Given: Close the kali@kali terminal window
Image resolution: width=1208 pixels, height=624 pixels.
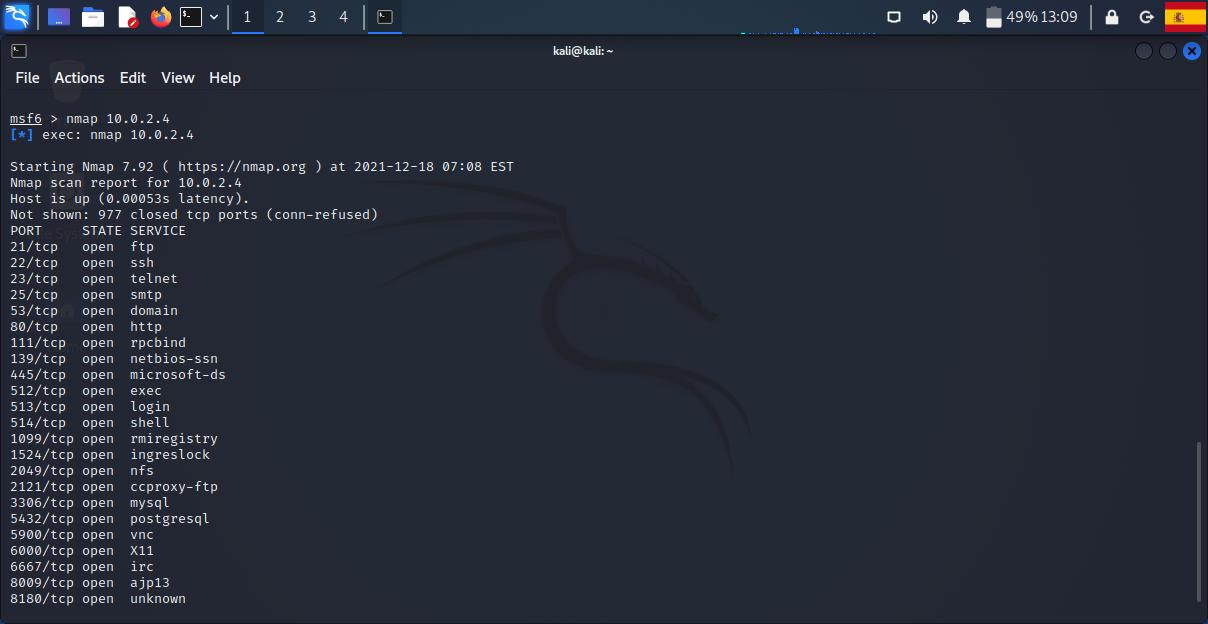Looking at the screenshot, I should tap(1191, 51).
